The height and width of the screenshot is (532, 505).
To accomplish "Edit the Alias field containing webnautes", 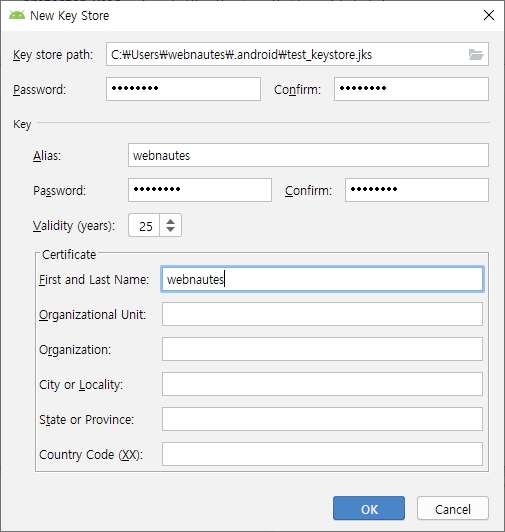I will pos(308,155).
